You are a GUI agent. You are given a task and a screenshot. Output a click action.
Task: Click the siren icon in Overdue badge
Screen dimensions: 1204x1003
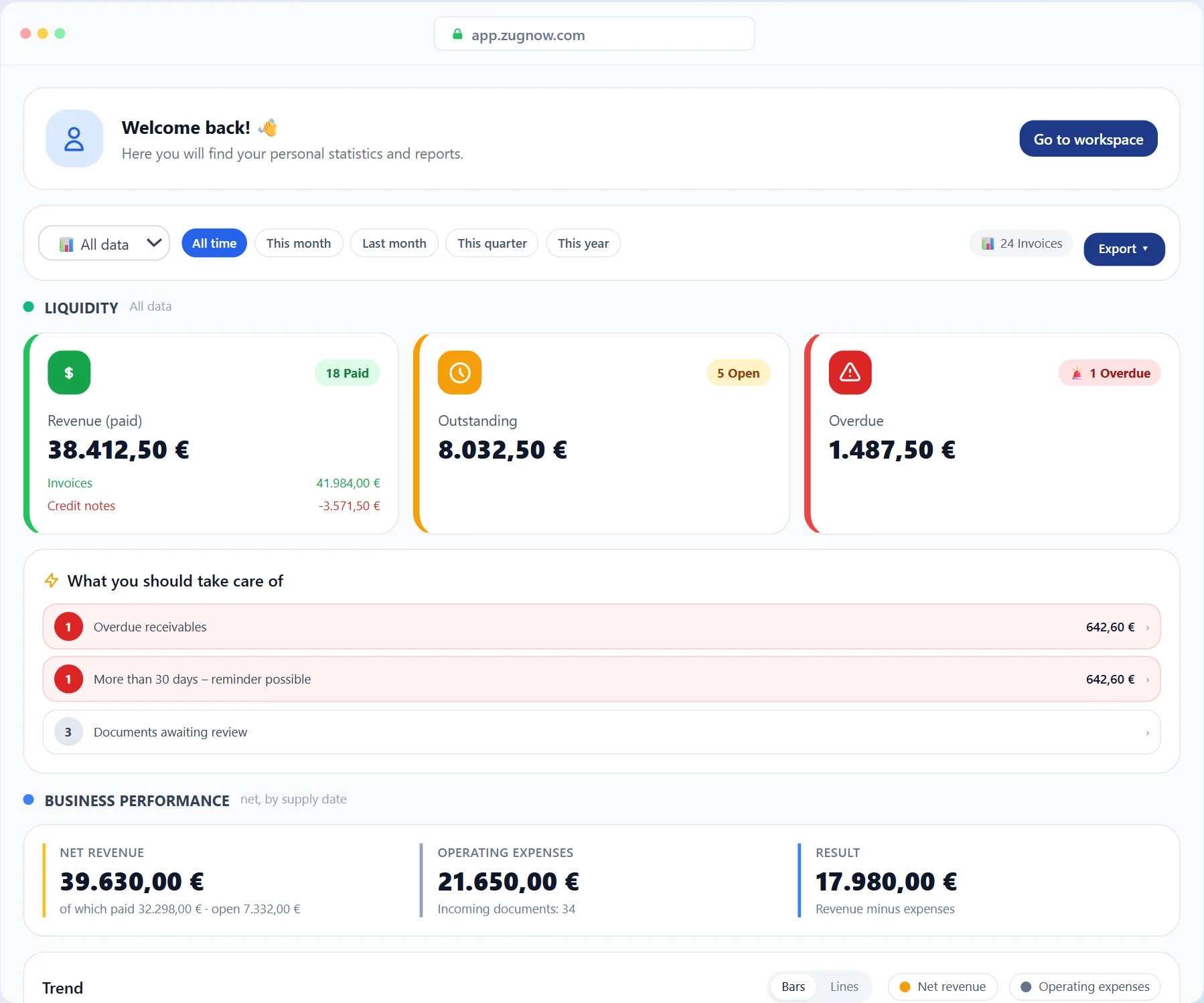[x=1077, y=373]
